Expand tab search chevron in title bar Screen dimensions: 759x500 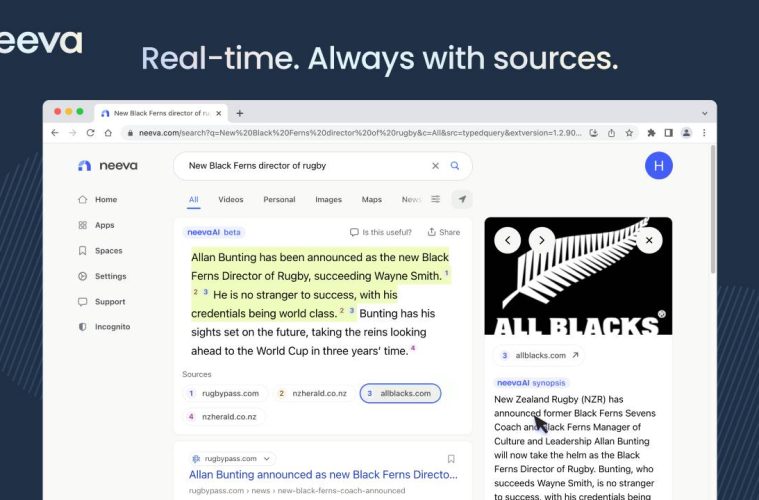pos(704,113)
